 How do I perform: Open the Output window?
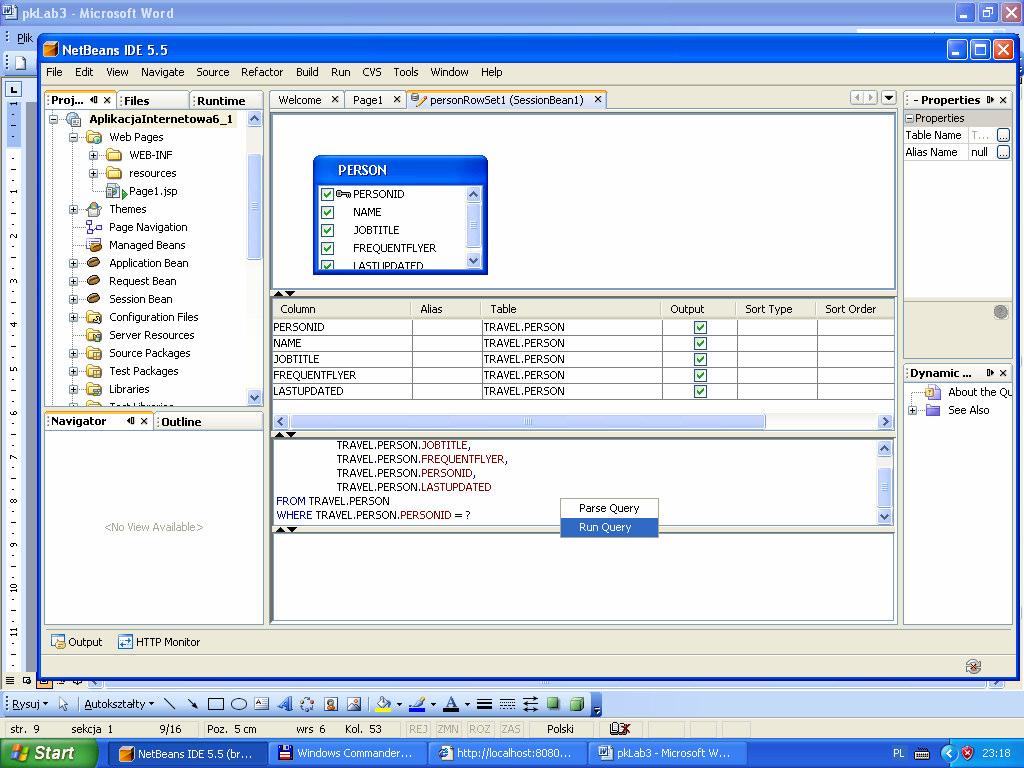(x=76, y=642)
